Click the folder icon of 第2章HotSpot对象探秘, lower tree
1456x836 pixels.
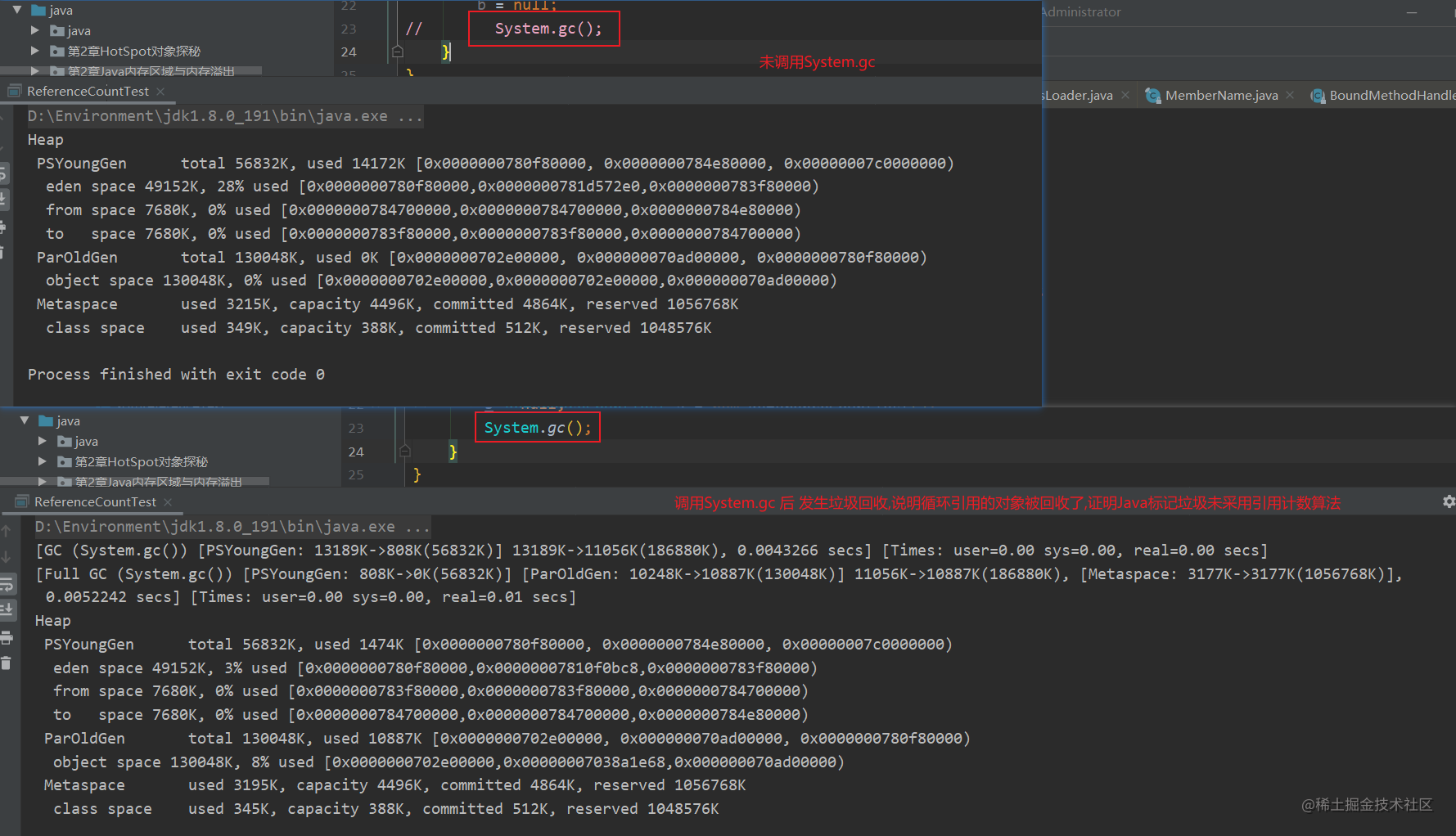(65, 461)
